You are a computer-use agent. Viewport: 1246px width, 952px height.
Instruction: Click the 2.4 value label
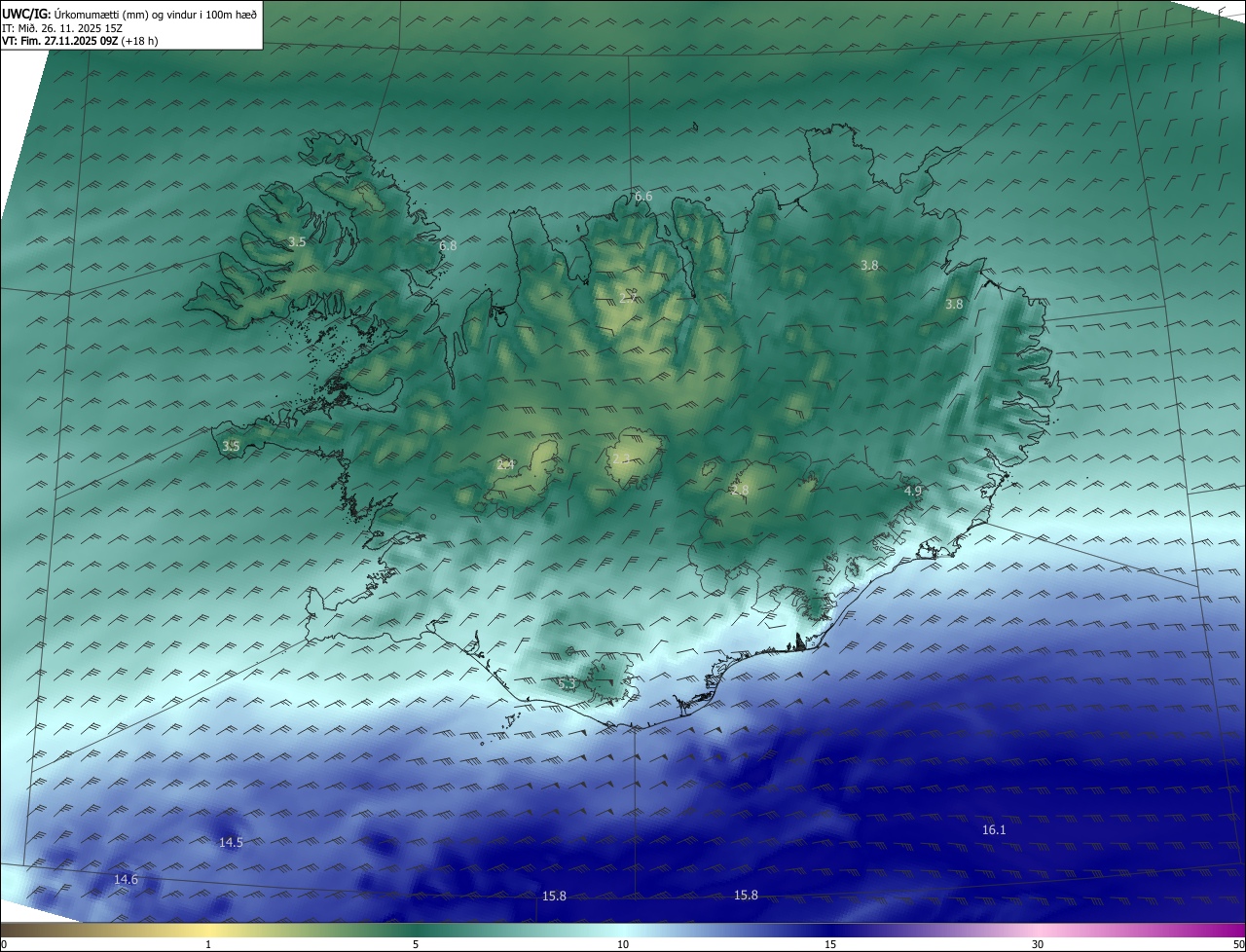pyautogui.click(x=505, y=465)
